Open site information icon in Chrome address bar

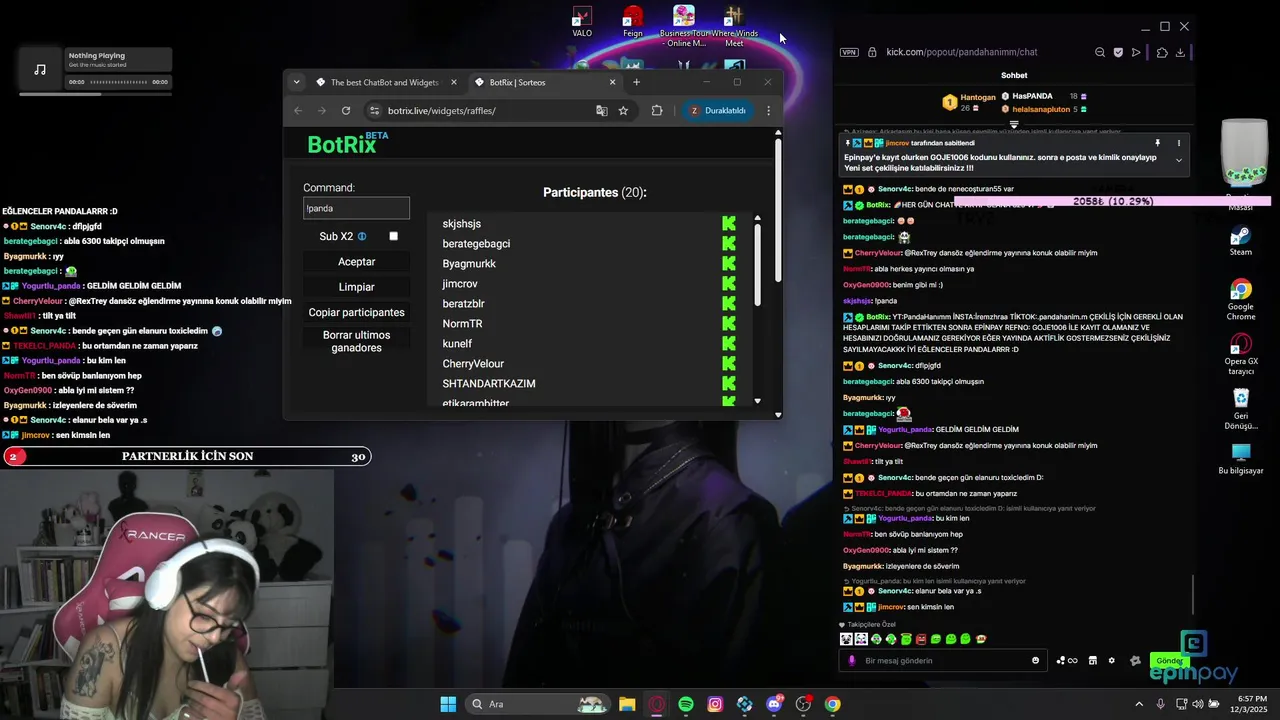coord(374,111)
